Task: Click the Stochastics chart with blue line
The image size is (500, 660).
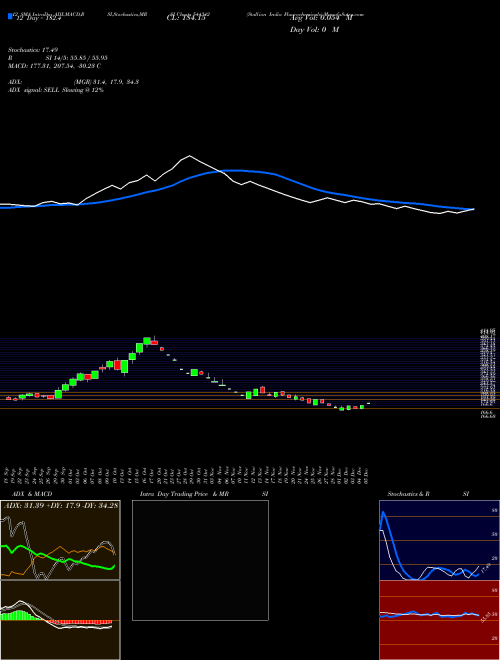Action: [439, 540]
